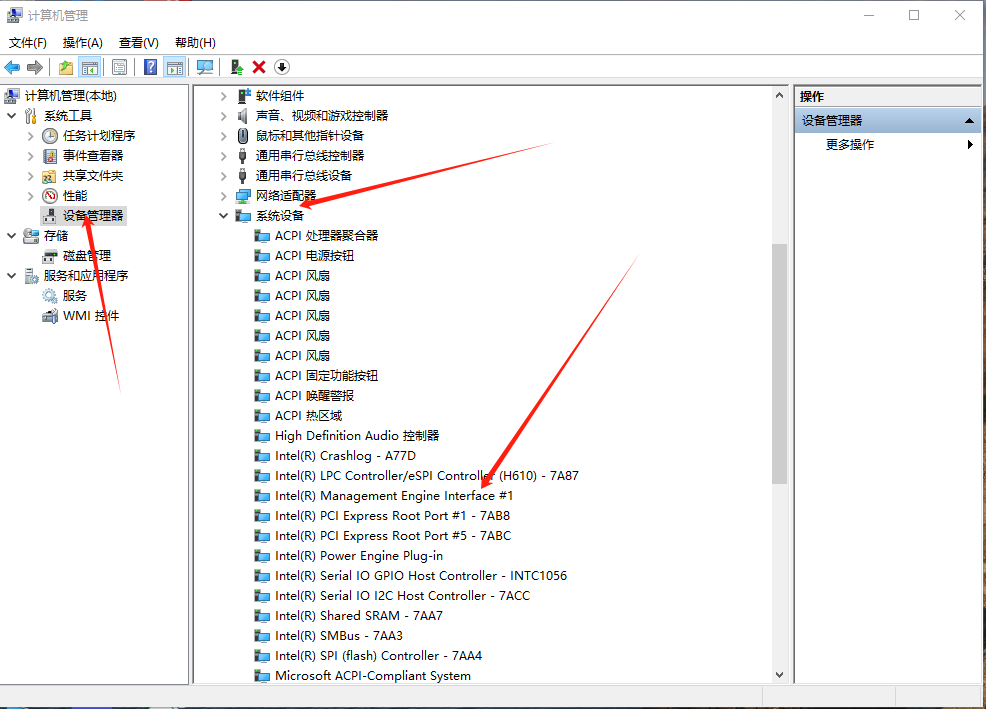Collapse the 系统设备 device category
The image size is (986, 709).
click(x=223, y=216)
